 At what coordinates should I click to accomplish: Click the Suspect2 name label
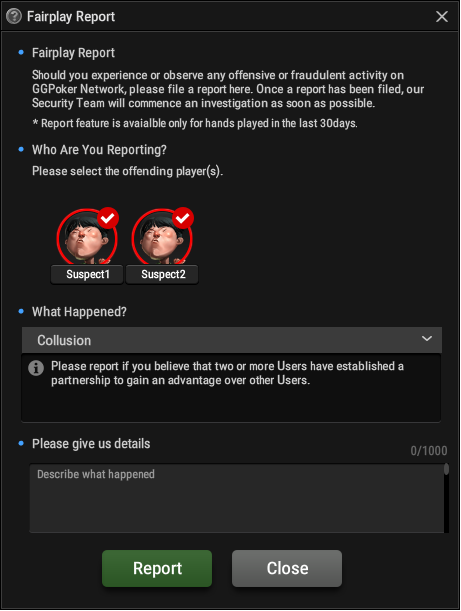pyautogui.click(x=162, y=274)
